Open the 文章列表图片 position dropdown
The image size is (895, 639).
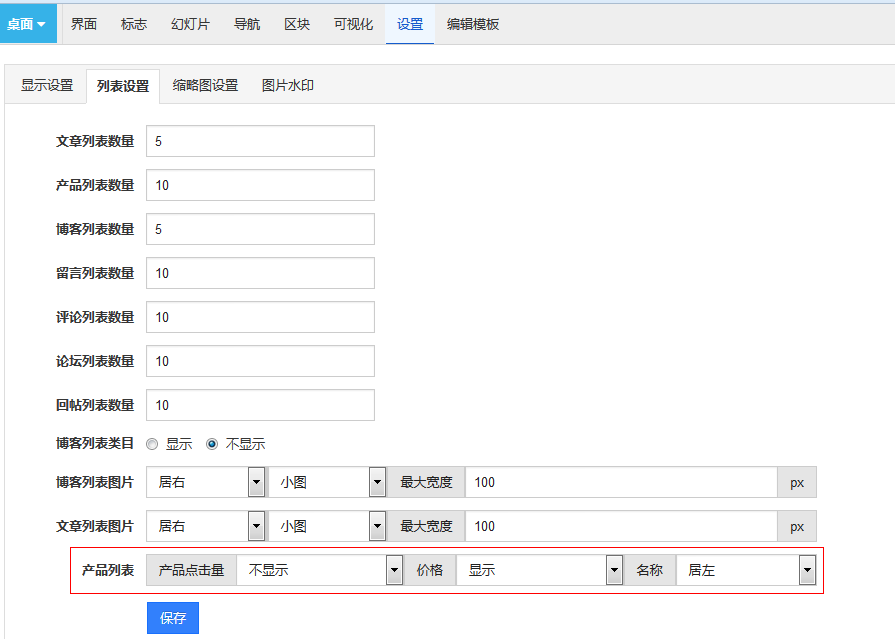205,526
